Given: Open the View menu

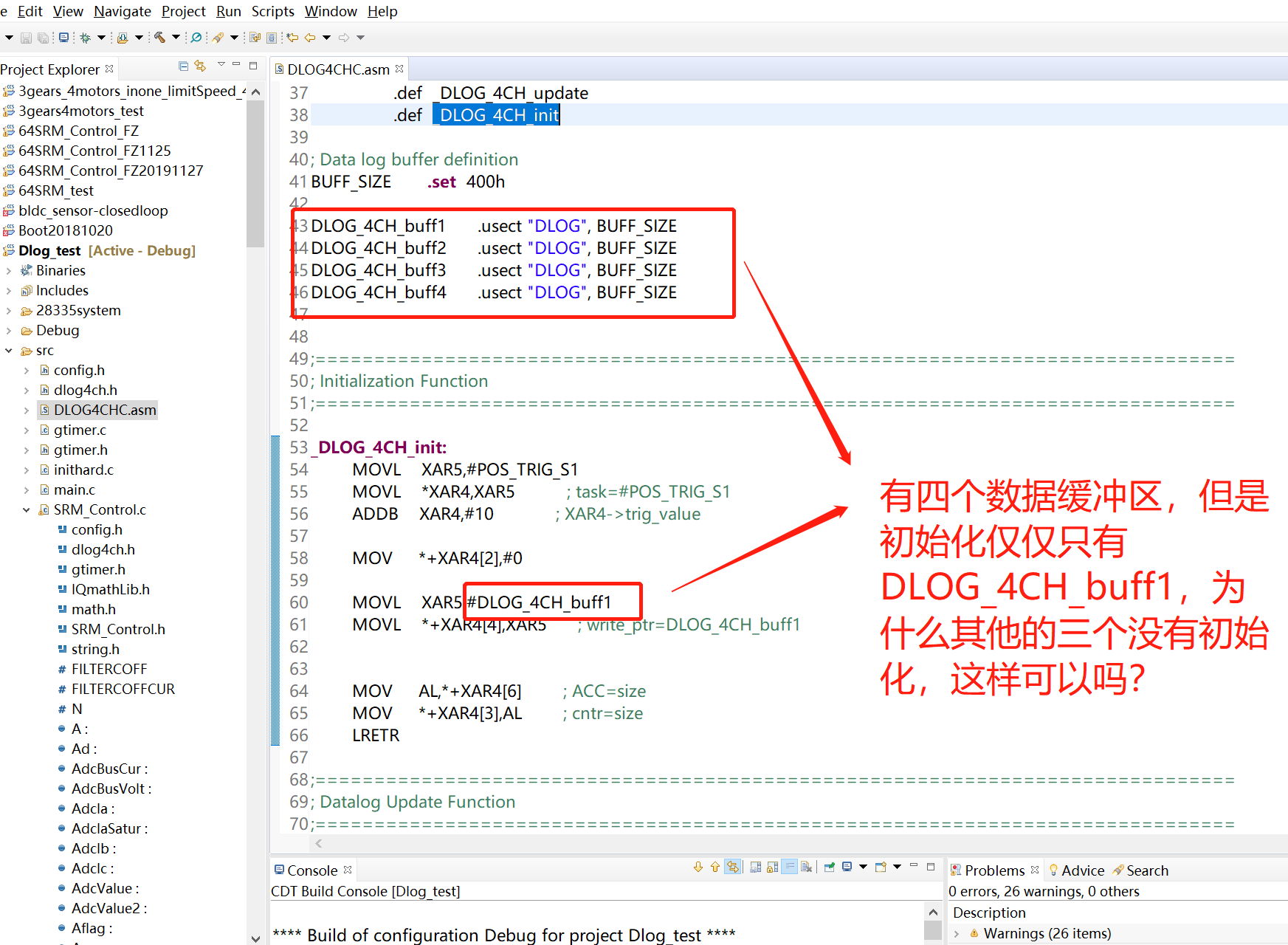Looking at the screenshot, I should coord(68,11).
